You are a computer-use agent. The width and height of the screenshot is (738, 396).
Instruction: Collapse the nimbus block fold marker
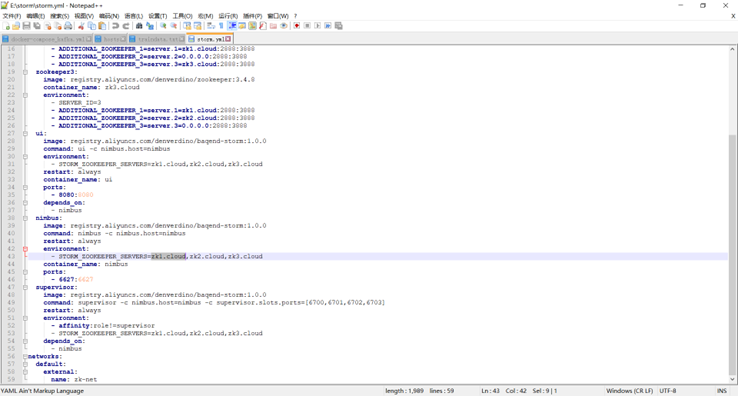coord(25,218)
